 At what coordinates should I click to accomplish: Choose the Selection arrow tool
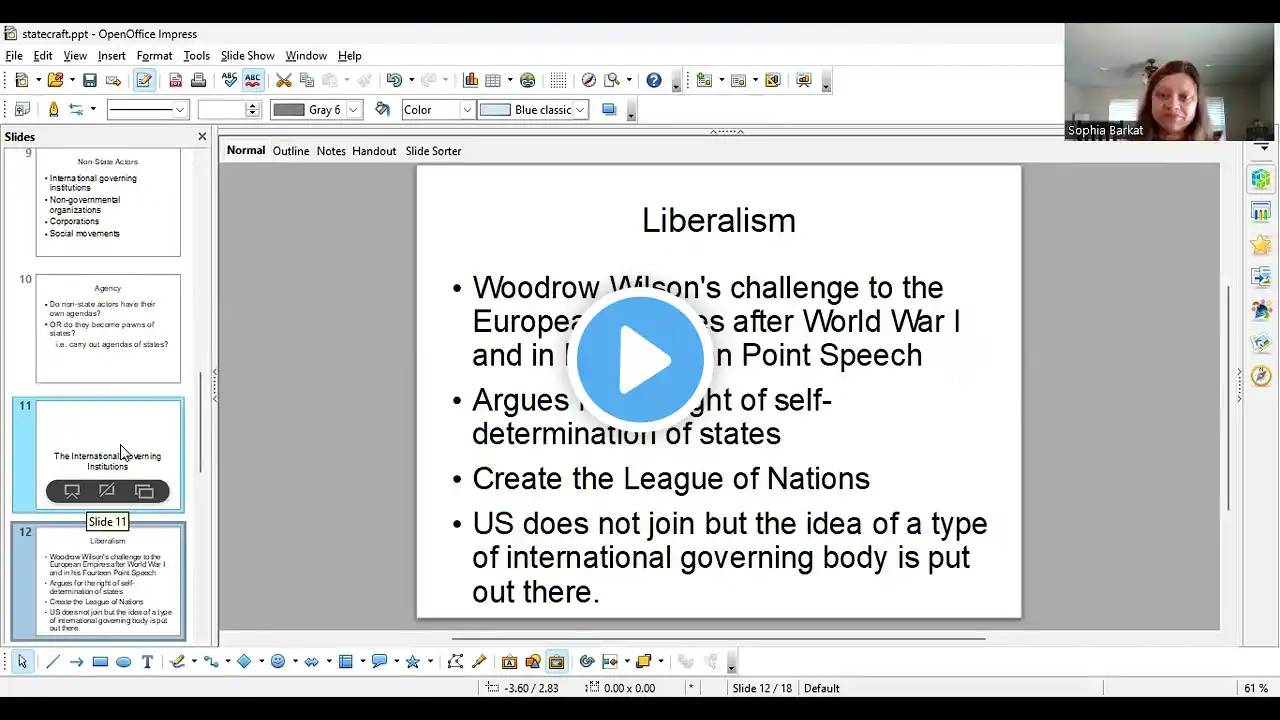tap(22, 661)
